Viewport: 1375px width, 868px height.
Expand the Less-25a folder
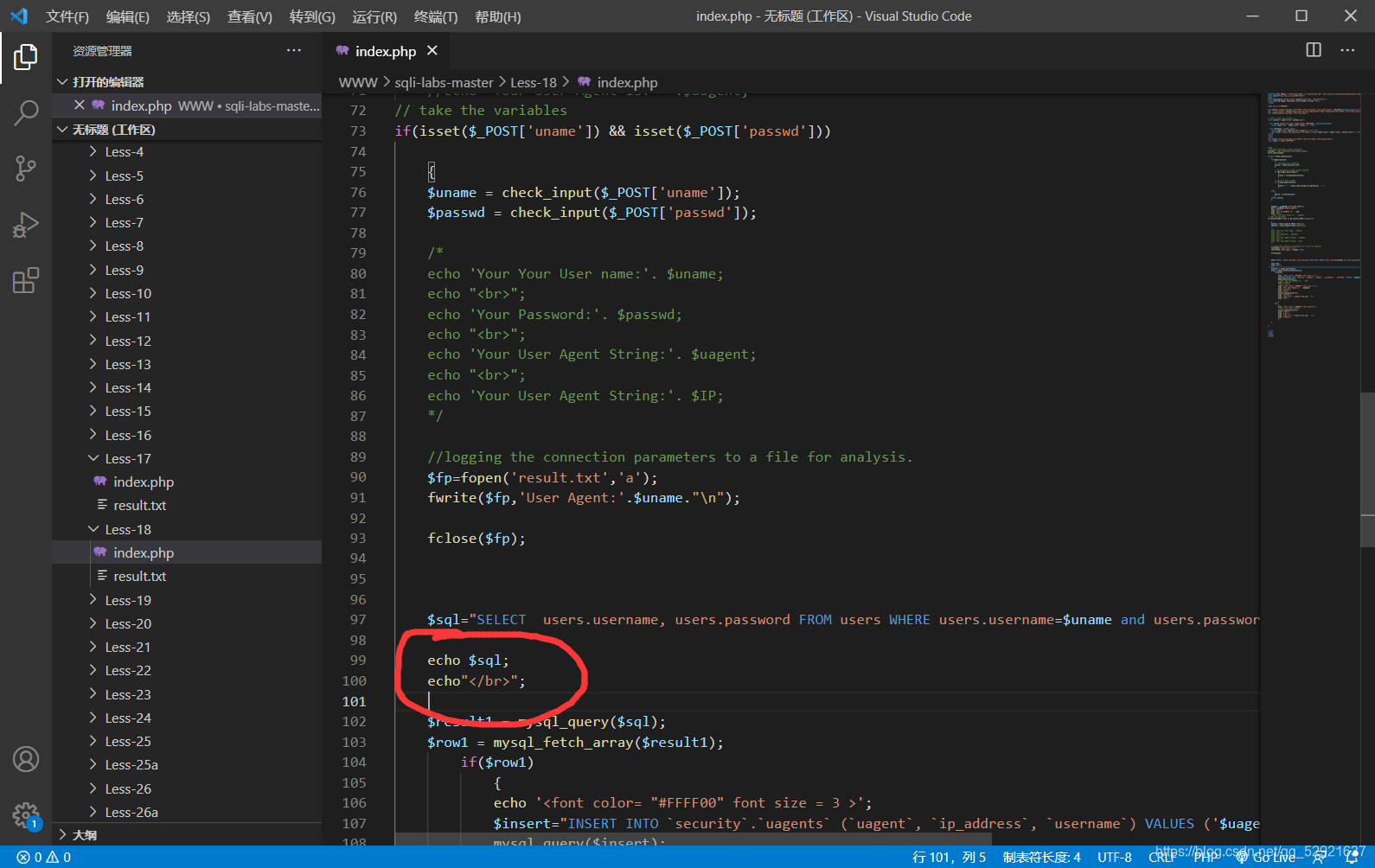187,765
